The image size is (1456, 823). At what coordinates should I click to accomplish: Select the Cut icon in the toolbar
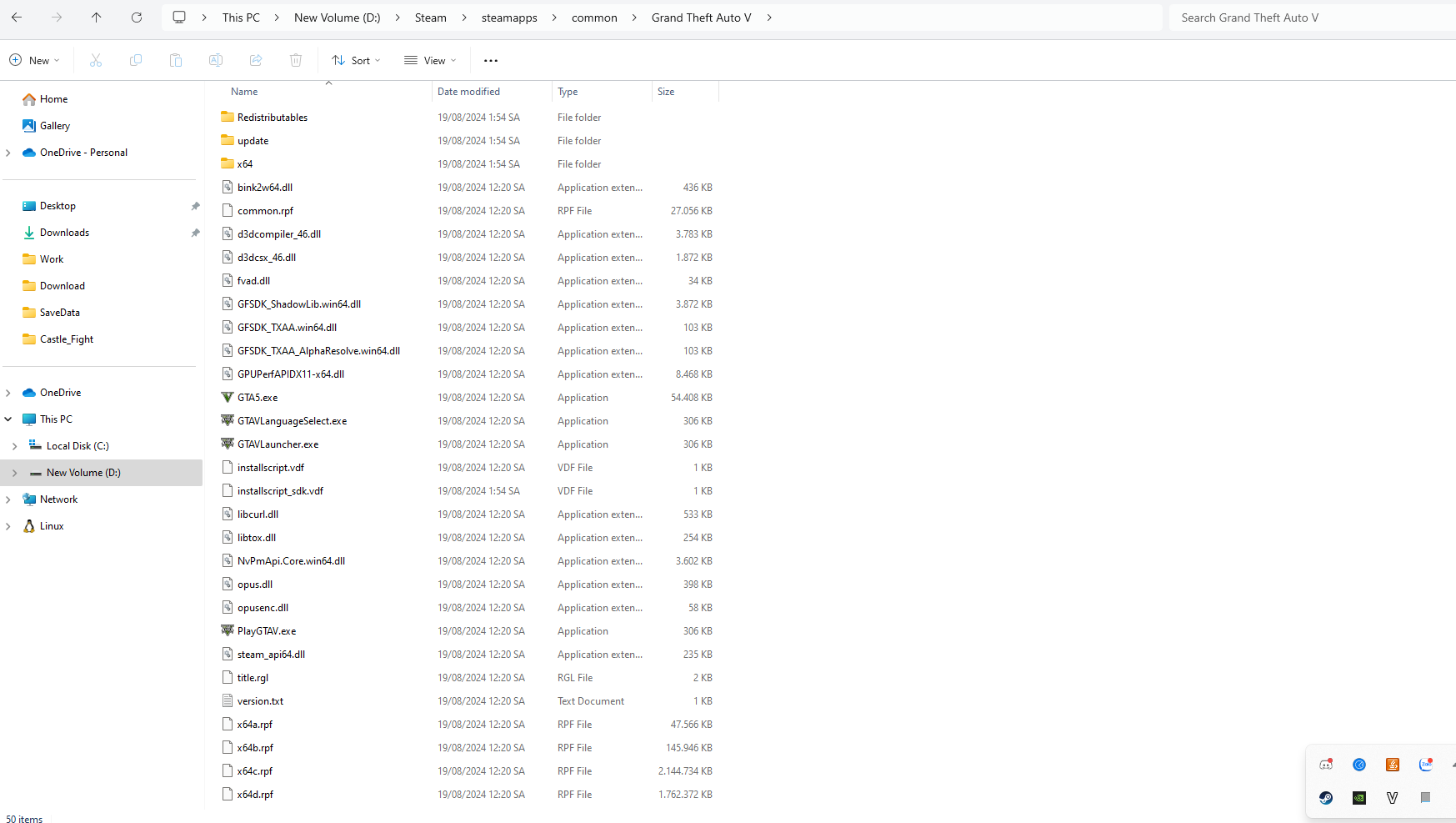coord(95,59)
